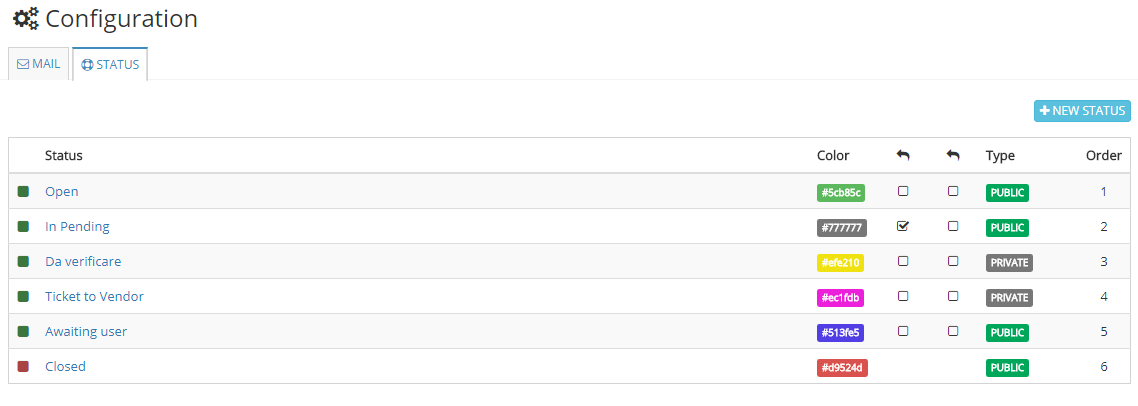This screenshot has width=1138, height=406.
Task: Tick the first checkbox in Open row
Action: (x=903, y=191)
